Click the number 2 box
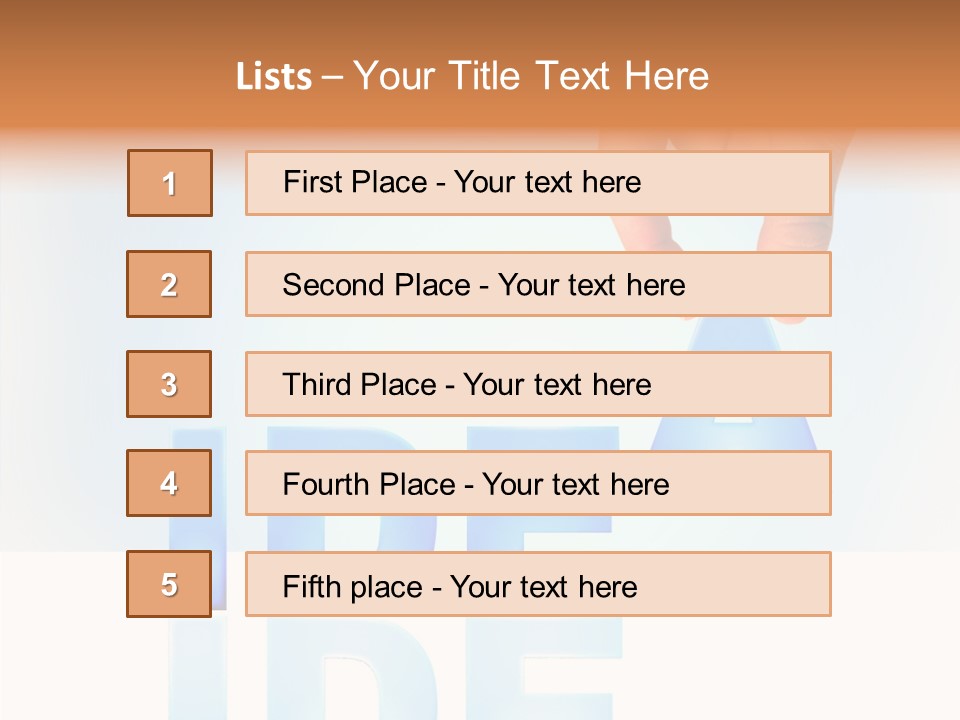This screenshot has height=720, width=960. [169, 284]
